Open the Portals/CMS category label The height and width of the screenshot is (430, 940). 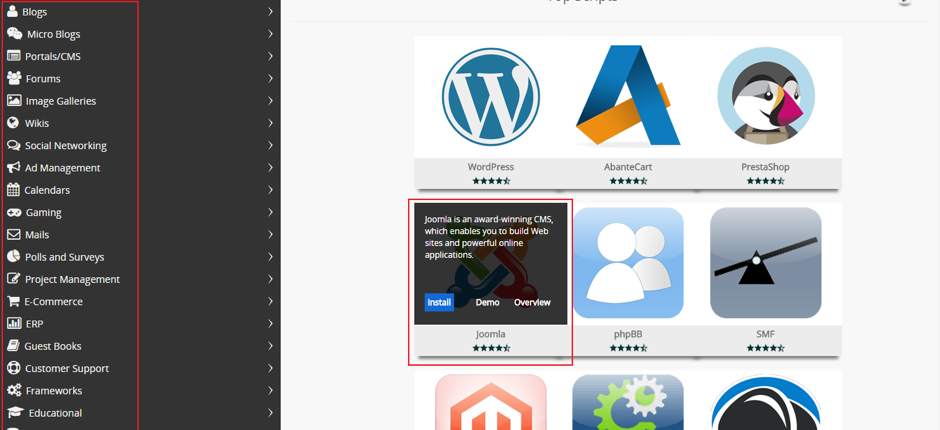(53, 56)
